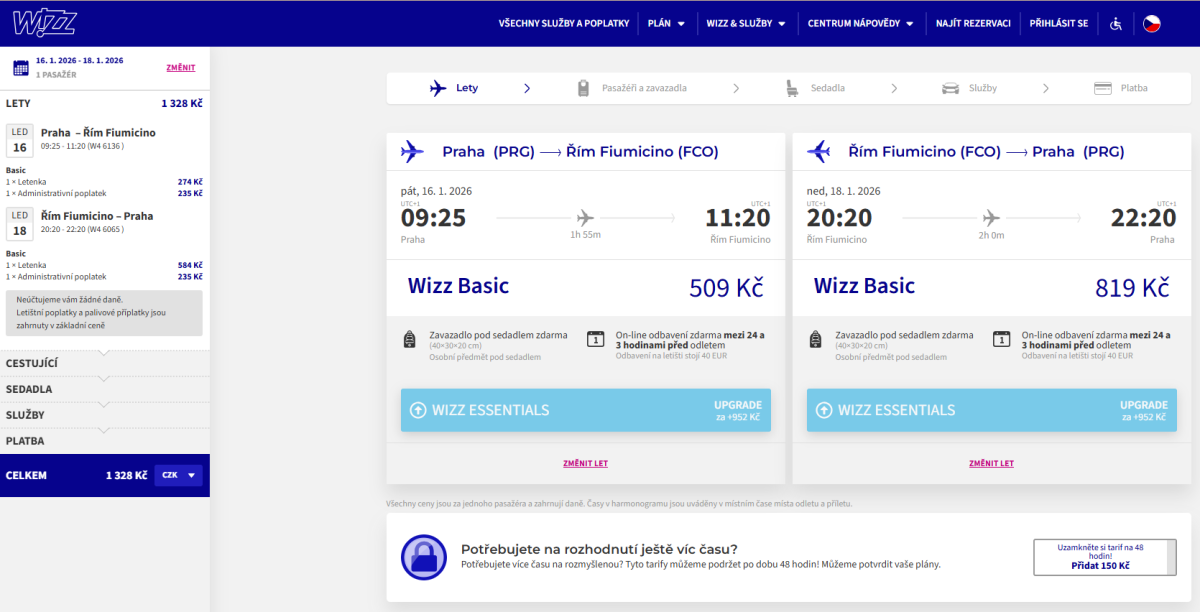Click ZMĚNIT LET under the Praha departure flight
Image resolution: width=1200 pixels, height=612 pixels.
click(x=585, y=464)
